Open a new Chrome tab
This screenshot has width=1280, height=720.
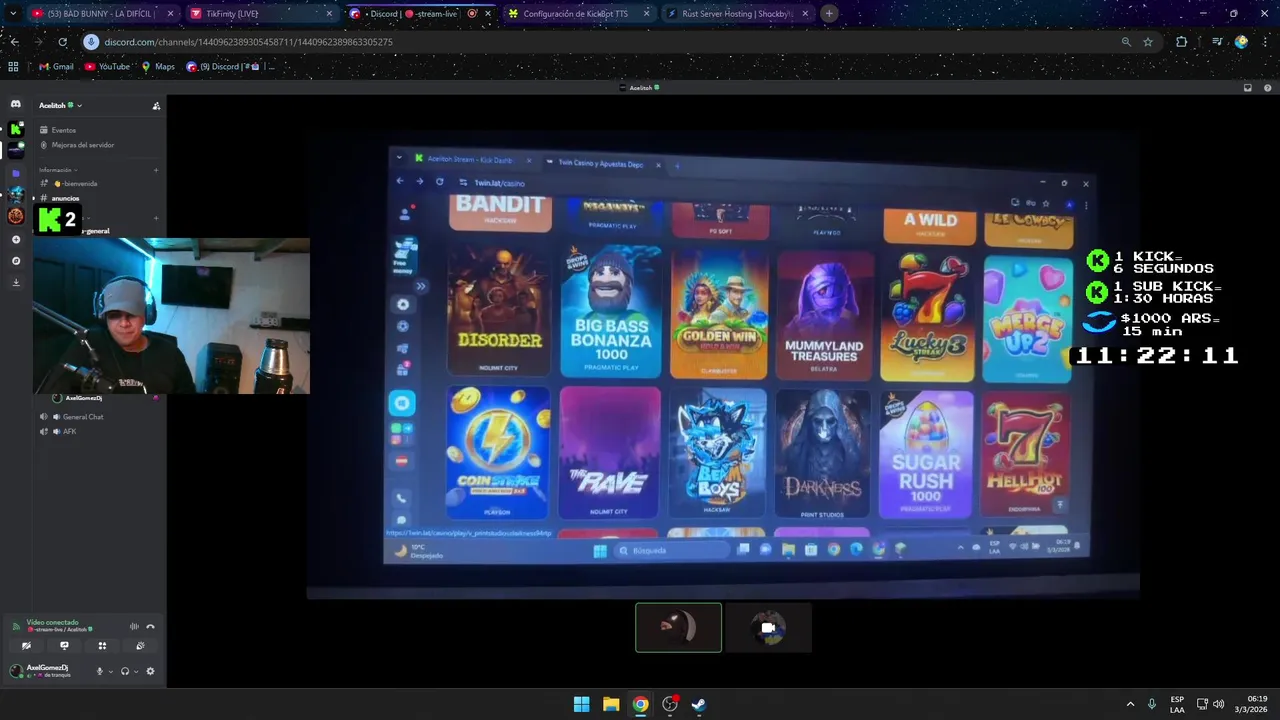(829, 14)
